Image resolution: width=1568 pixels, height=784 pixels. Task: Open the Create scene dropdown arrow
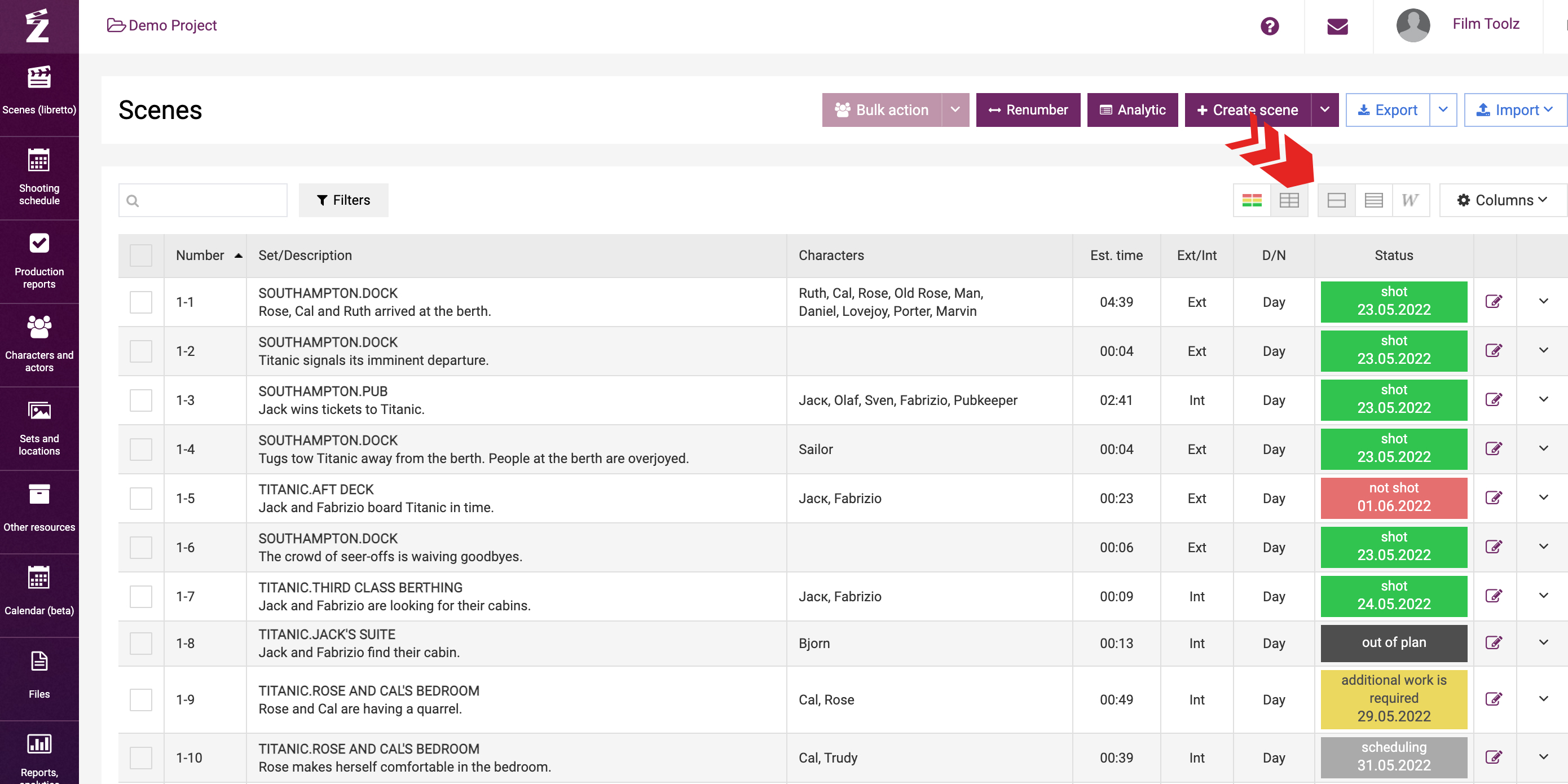click(1324, 110)
